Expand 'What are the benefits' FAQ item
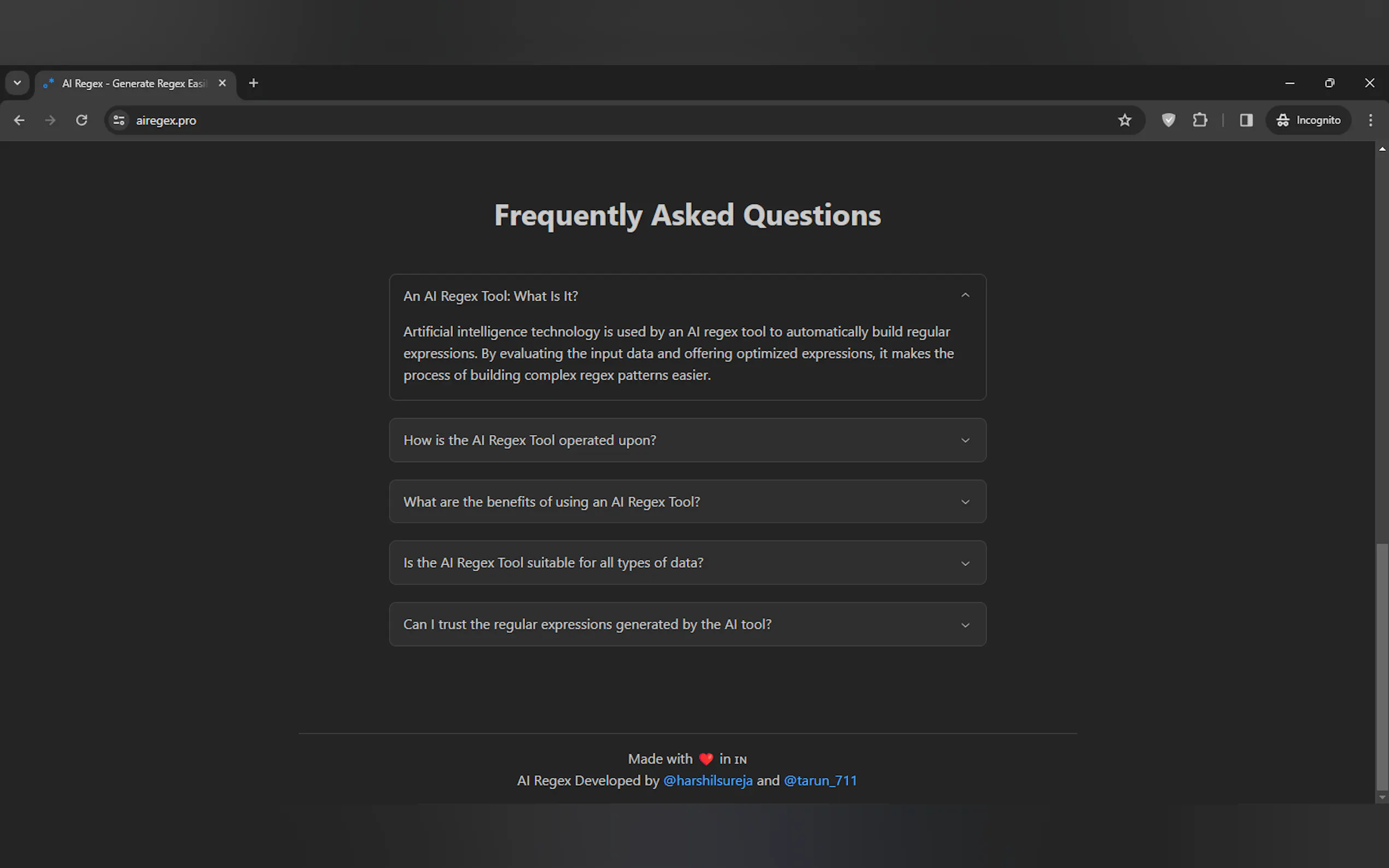 click(687, 502)
